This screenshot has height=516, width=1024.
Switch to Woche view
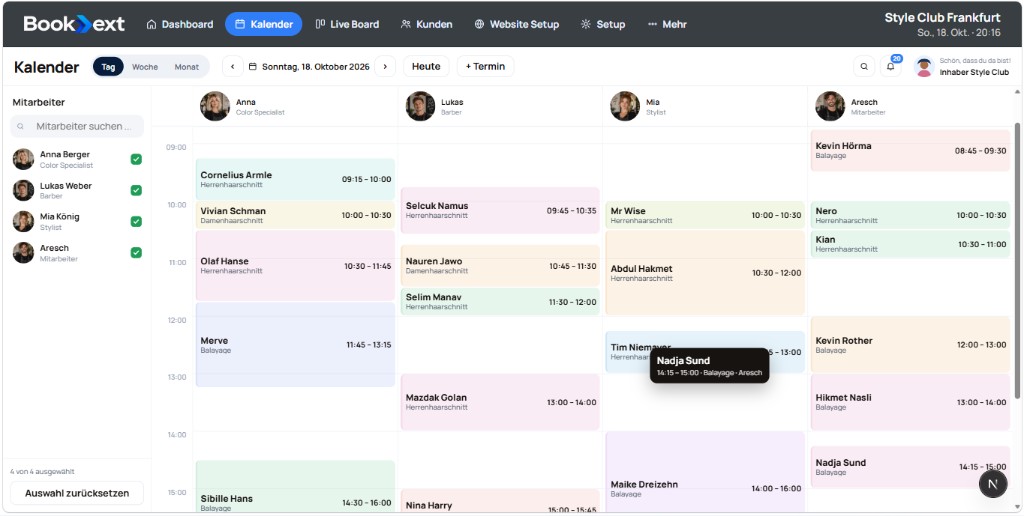click(x=145, y=67)
